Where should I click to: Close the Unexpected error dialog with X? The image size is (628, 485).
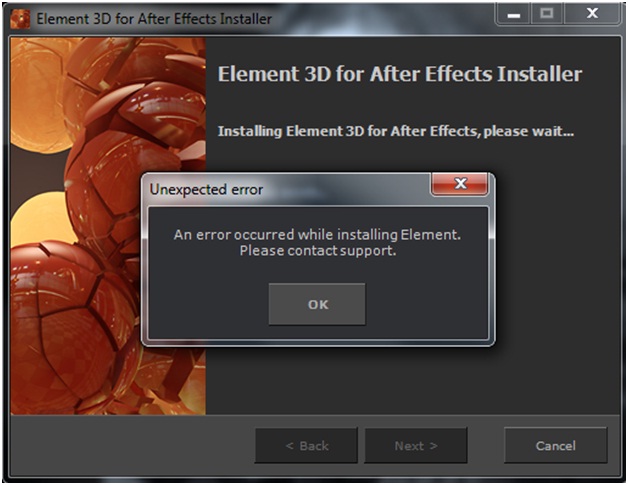(459, 185)
